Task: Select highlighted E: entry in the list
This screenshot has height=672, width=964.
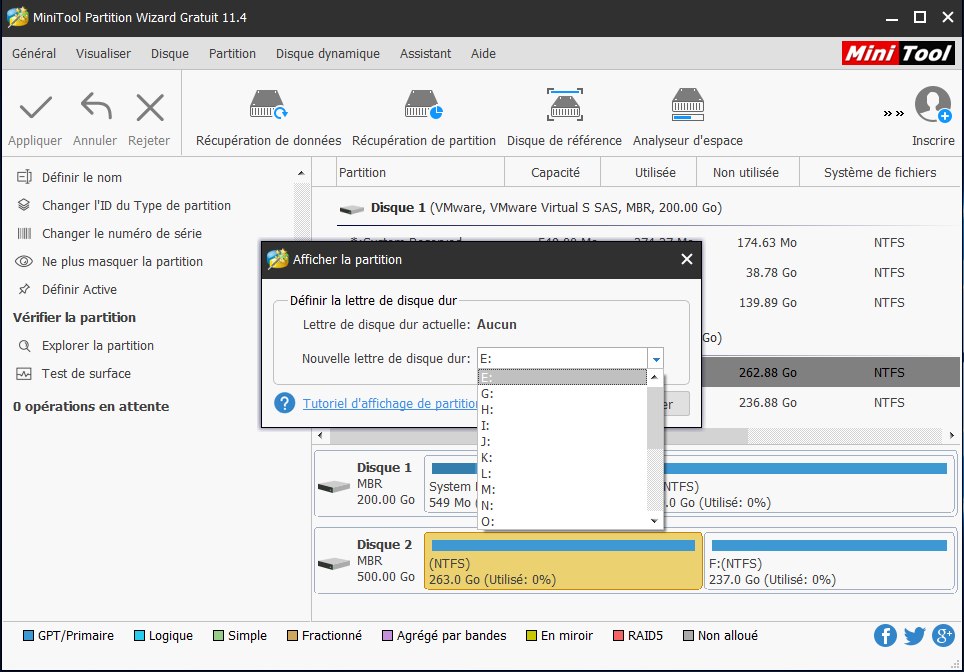Action: coord(563,377)
